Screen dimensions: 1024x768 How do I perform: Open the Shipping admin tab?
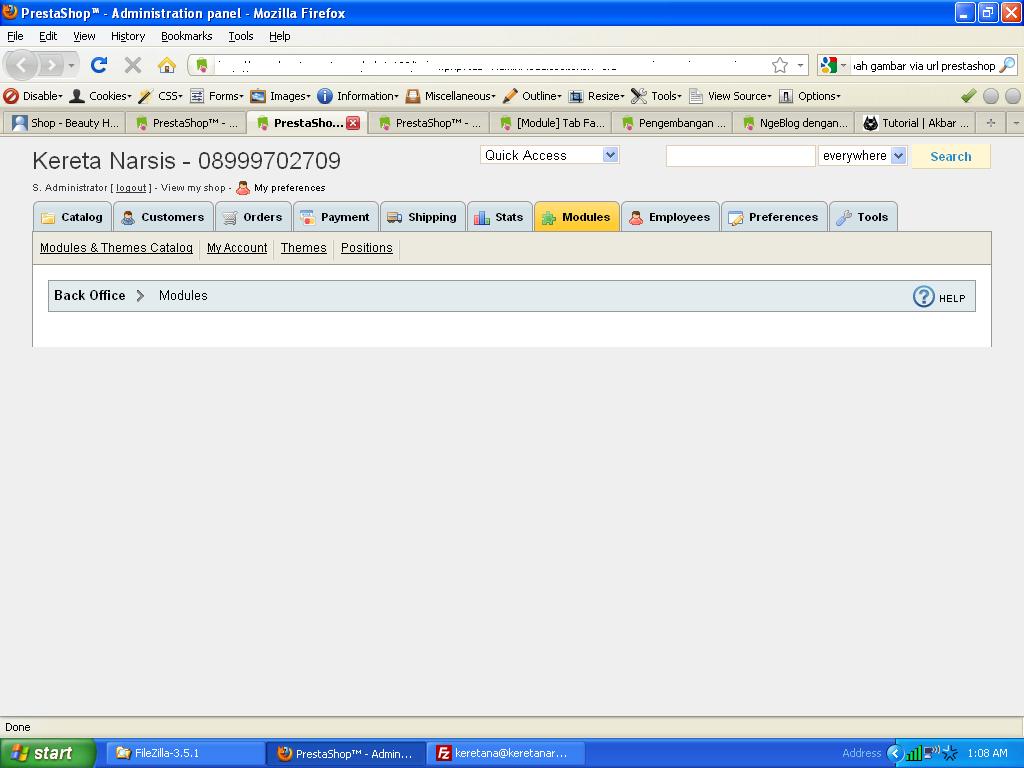point(423,217)
